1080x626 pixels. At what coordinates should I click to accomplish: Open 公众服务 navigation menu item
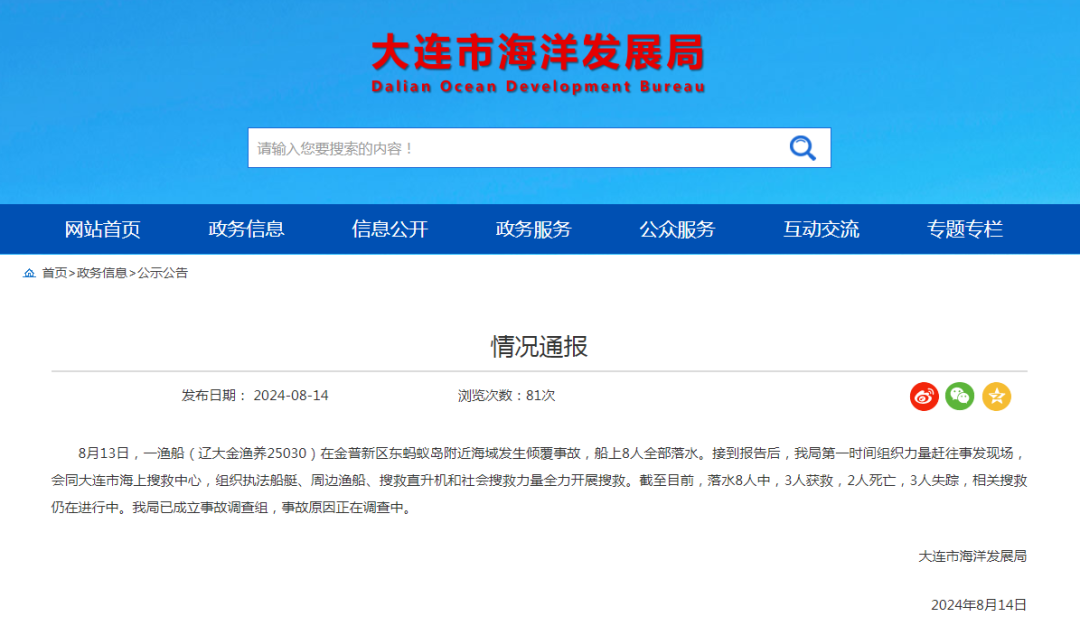coord(677,229)
